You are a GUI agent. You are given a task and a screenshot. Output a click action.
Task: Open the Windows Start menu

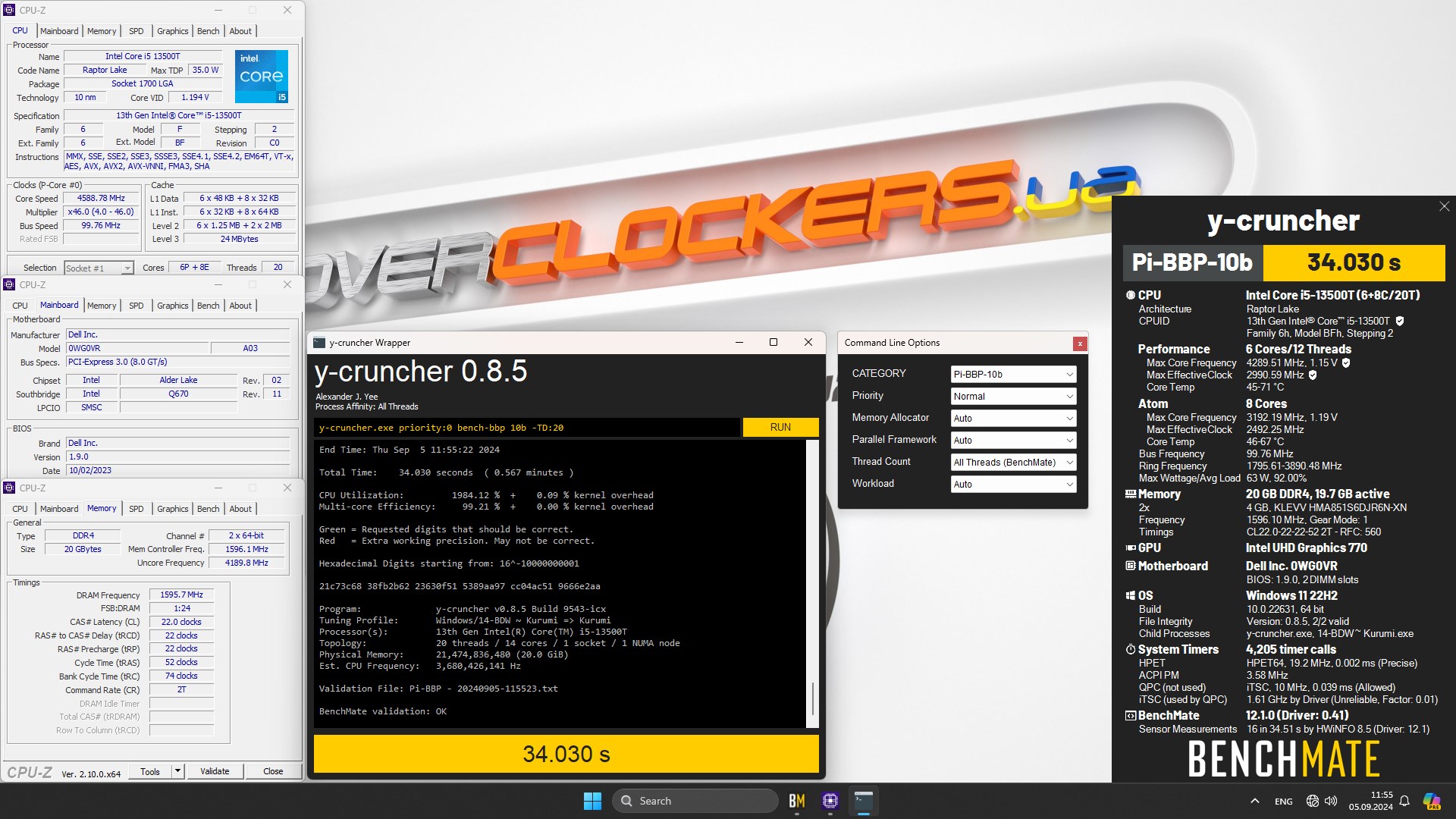(x=592, y=801)
